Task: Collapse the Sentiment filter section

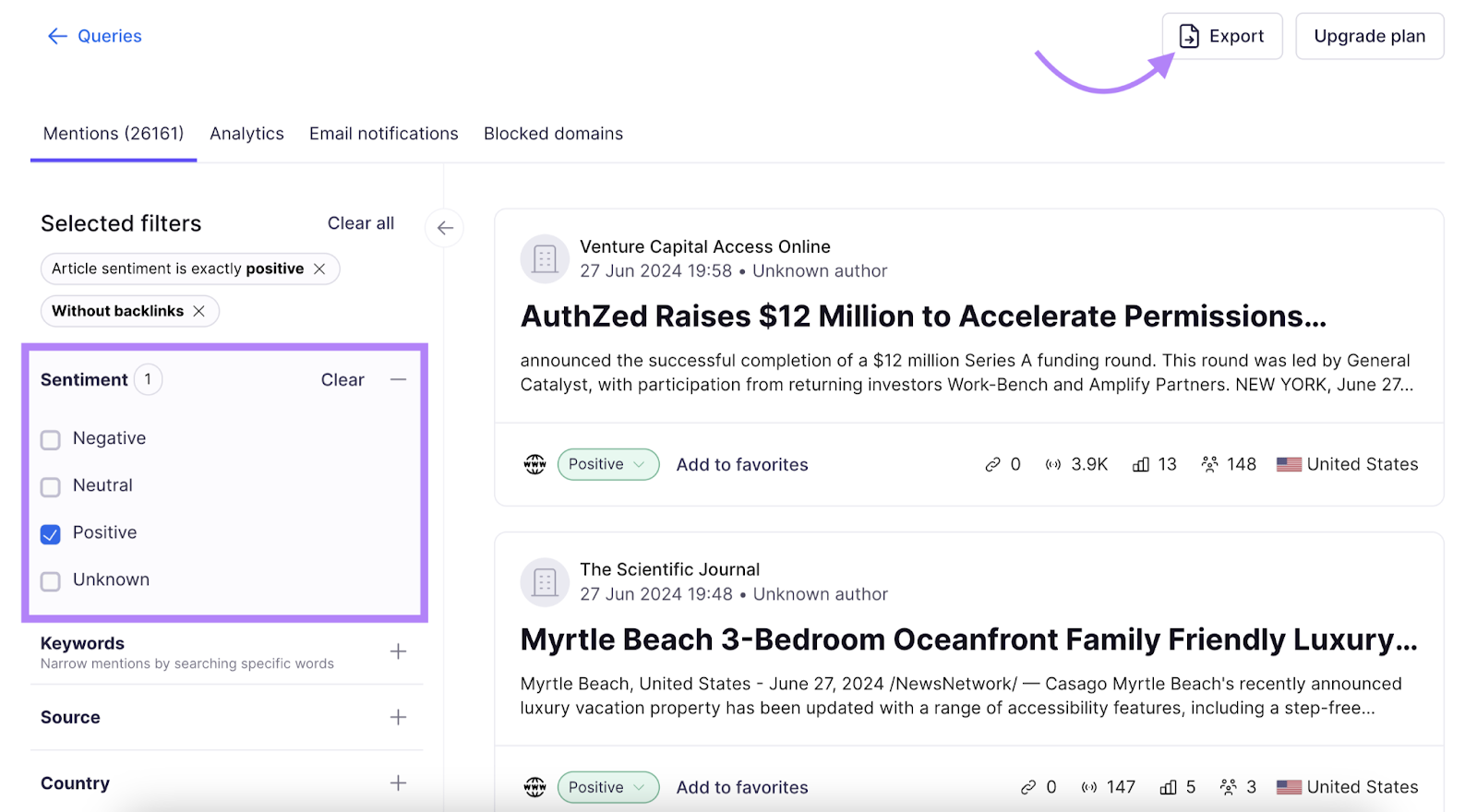Action: pos(398,379)
